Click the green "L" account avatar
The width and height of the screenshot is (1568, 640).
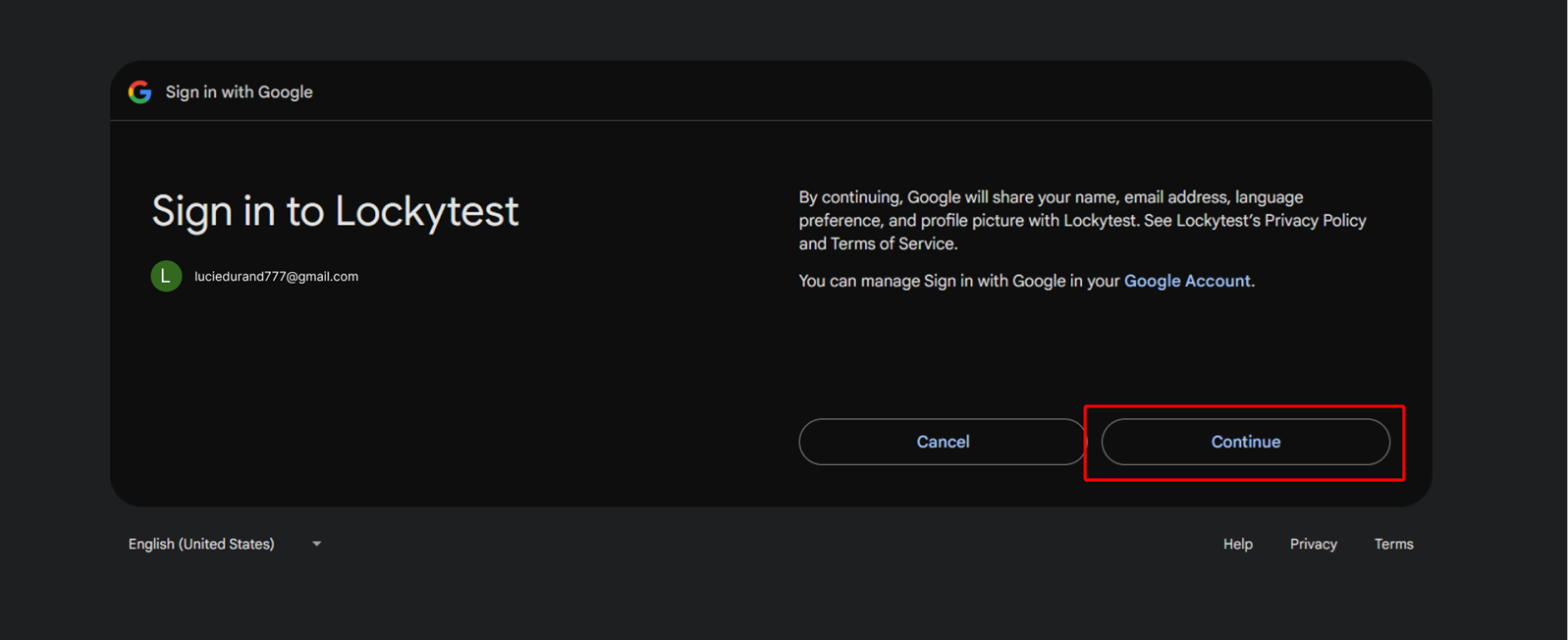pos(166,277)
